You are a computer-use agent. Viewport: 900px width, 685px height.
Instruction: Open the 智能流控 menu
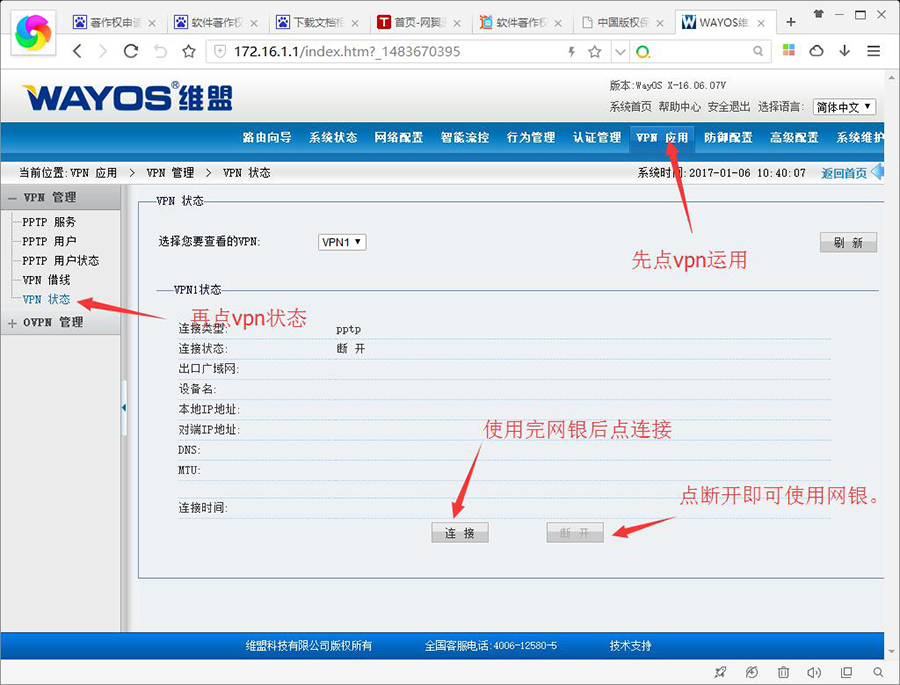coord(465,138)
